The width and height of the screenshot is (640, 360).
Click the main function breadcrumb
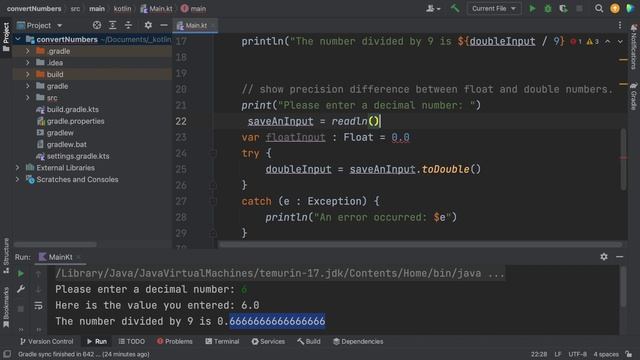point(193,9)
